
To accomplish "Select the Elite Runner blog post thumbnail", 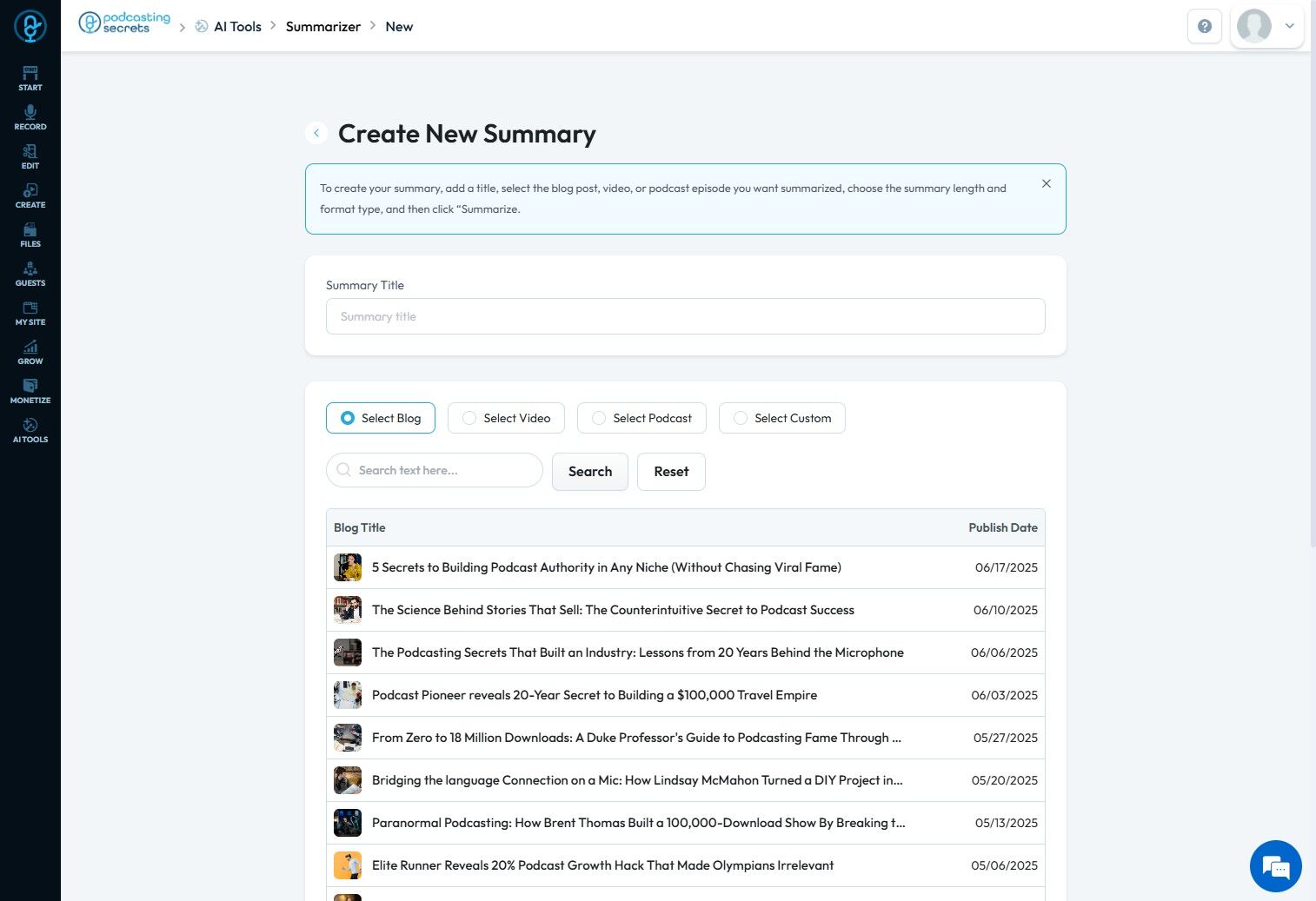I will tap(348, 865).
